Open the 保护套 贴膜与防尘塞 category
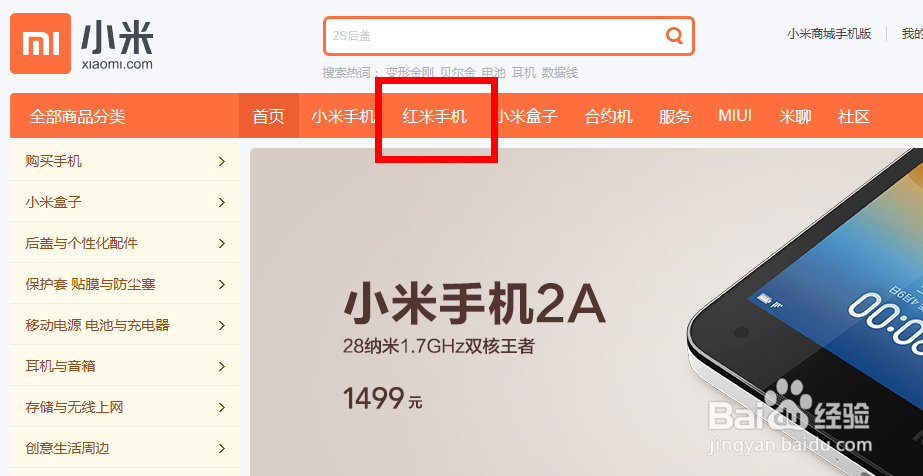Viewport: 923px width, 476px height. coord(125,284)
